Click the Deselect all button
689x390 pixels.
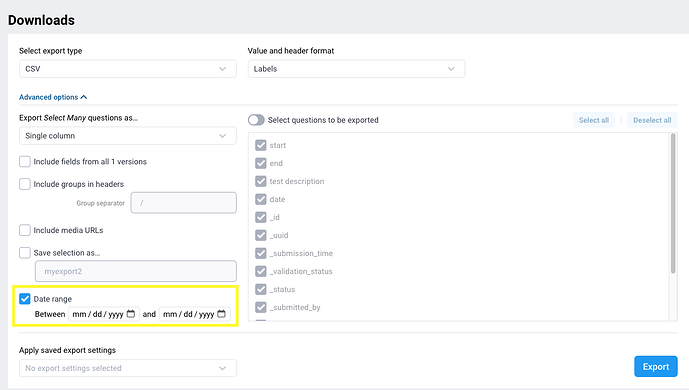coord(652,120)
